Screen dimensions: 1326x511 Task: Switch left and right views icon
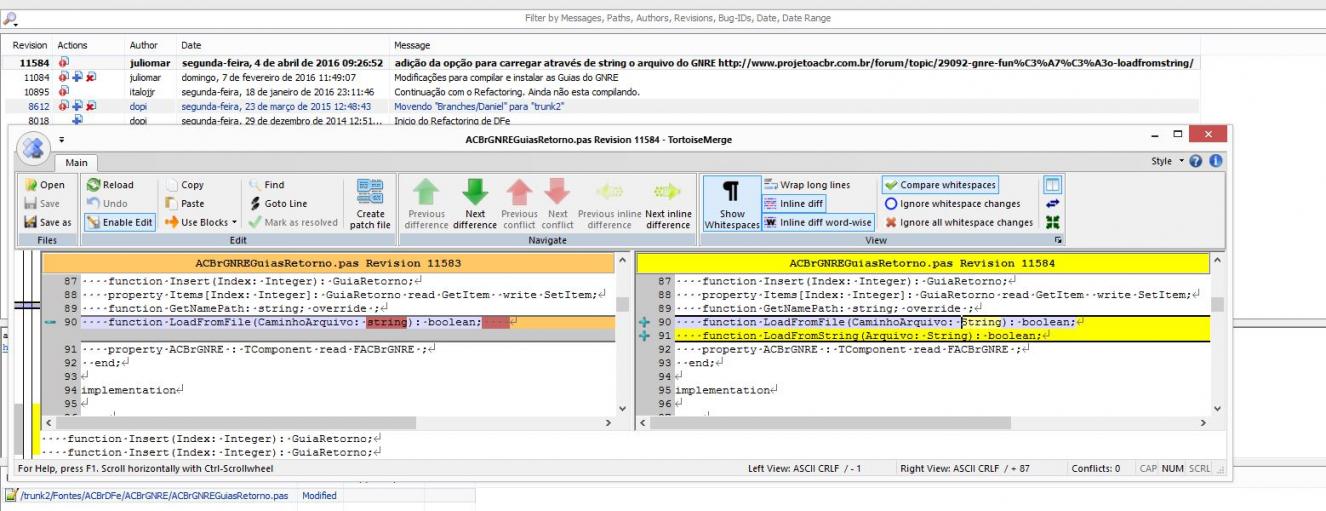point(1052,204)
